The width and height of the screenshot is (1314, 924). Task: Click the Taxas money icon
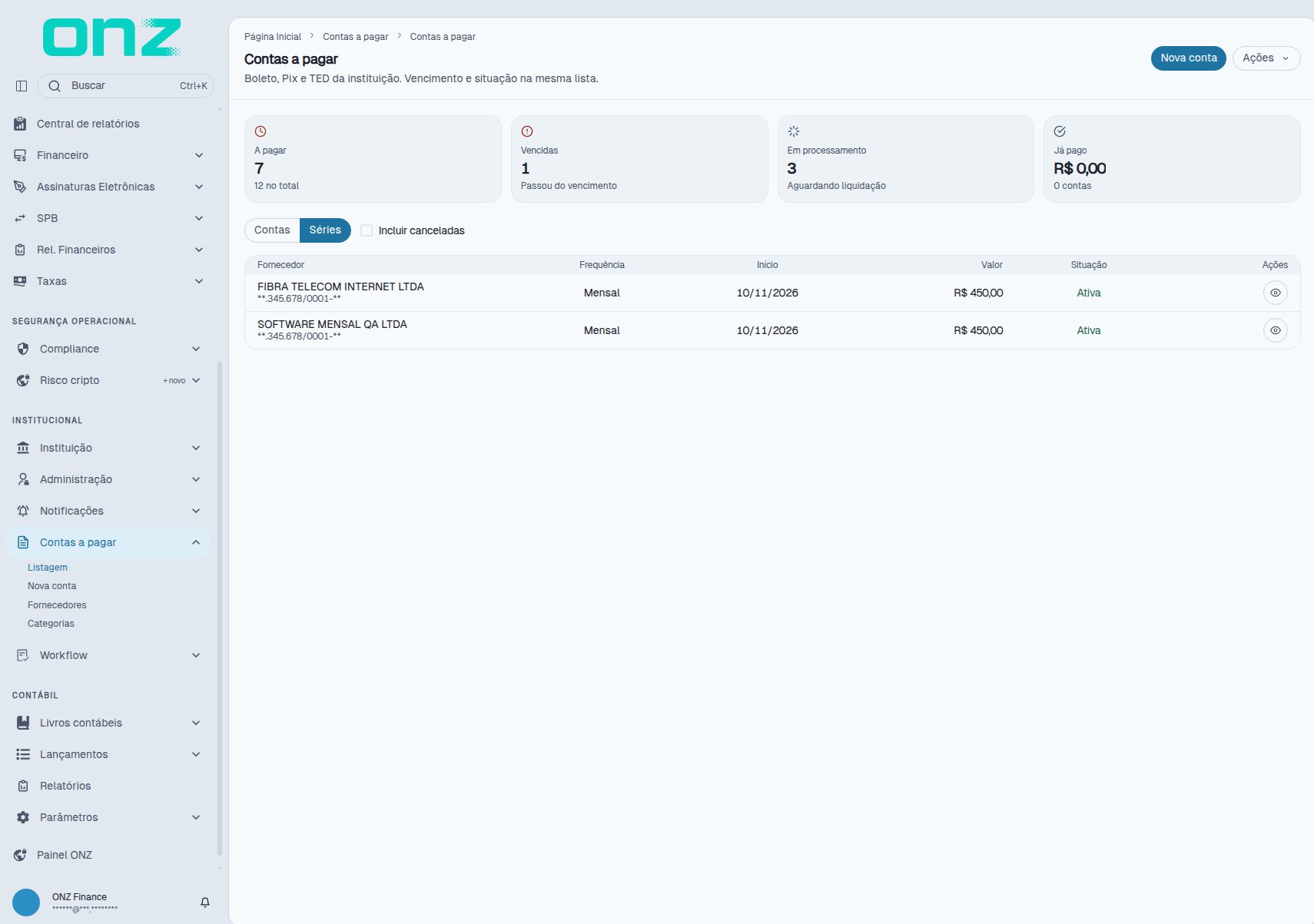coord(20,281)
